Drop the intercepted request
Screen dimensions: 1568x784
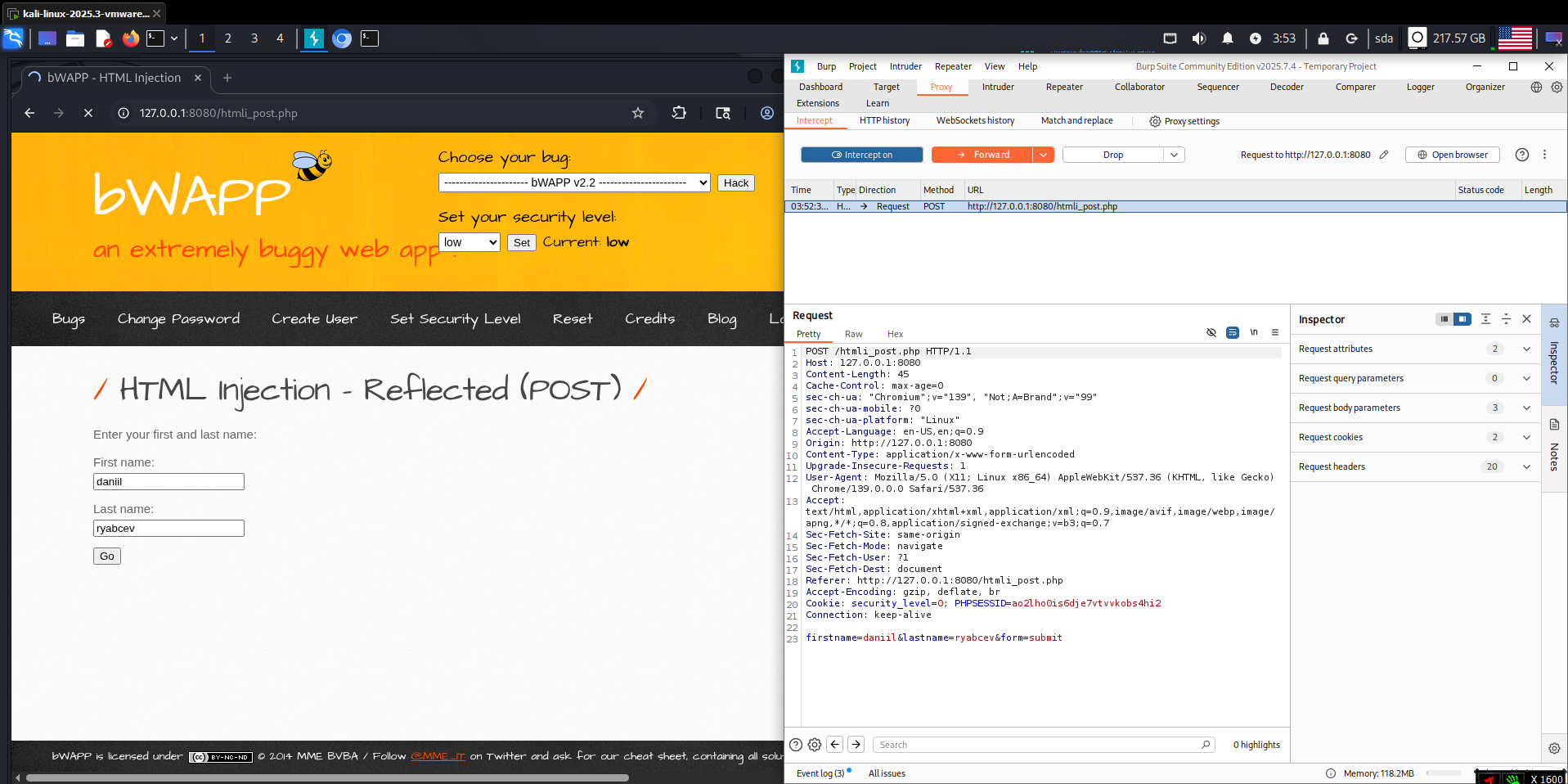(x=1112, y=155)
